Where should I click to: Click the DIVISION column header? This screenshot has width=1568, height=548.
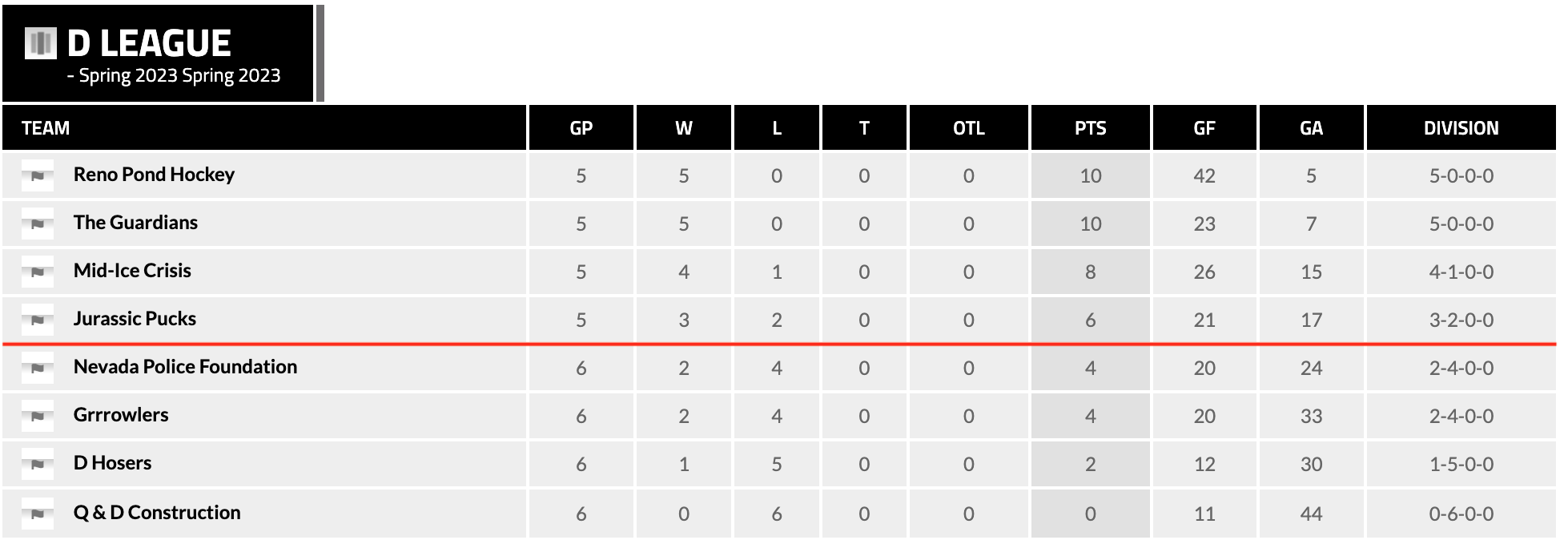point(1461,128)
